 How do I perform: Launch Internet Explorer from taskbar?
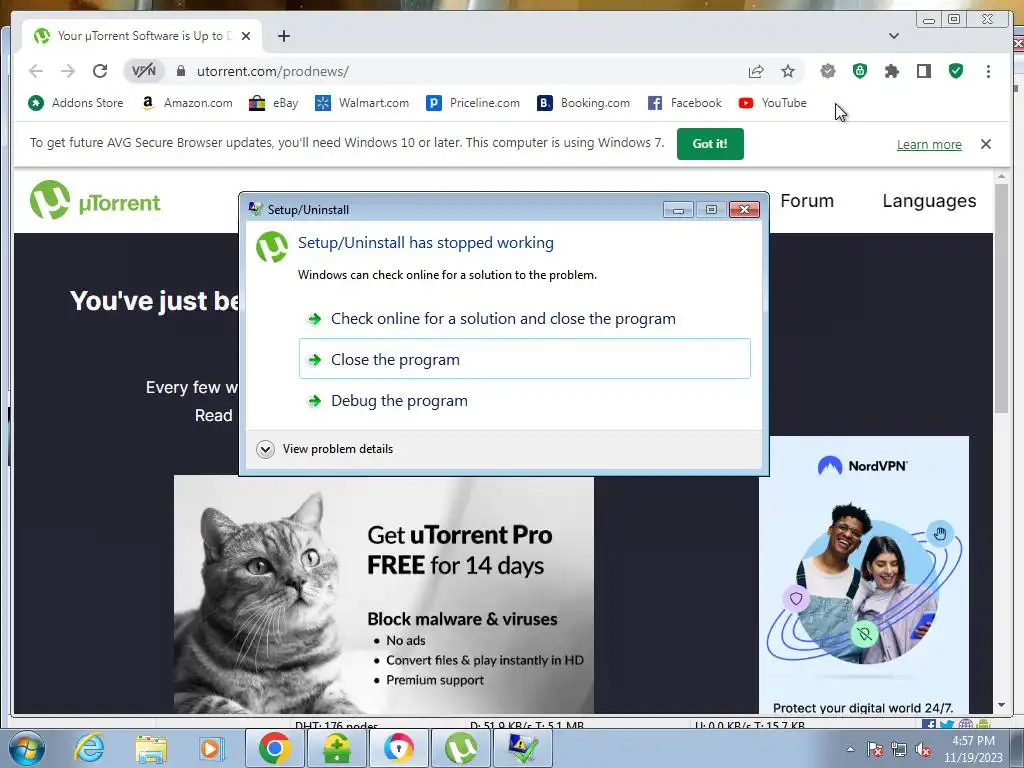pos(89,748)
